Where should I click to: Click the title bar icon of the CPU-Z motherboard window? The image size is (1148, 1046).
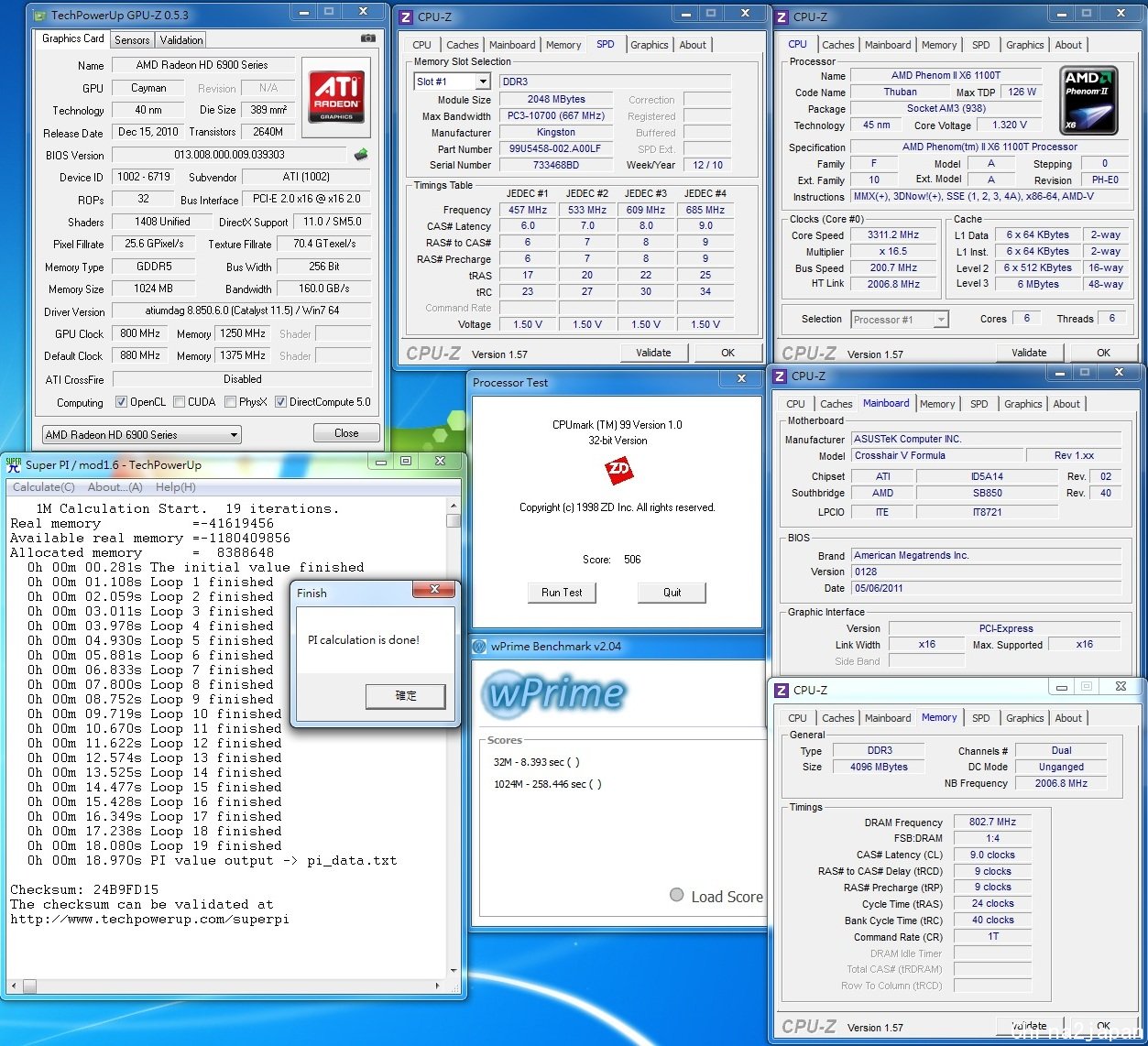[780, 376]
